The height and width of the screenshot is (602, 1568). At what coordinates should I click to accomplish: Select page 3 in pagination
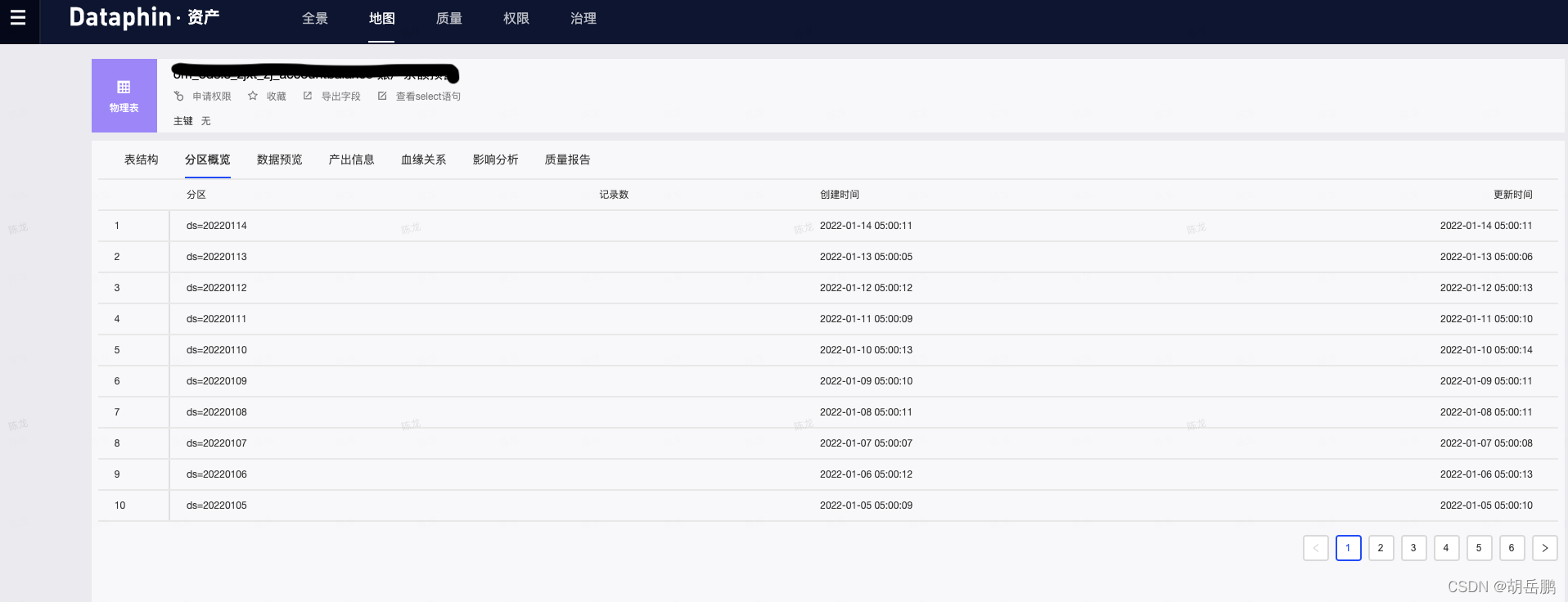point(1413,548)
